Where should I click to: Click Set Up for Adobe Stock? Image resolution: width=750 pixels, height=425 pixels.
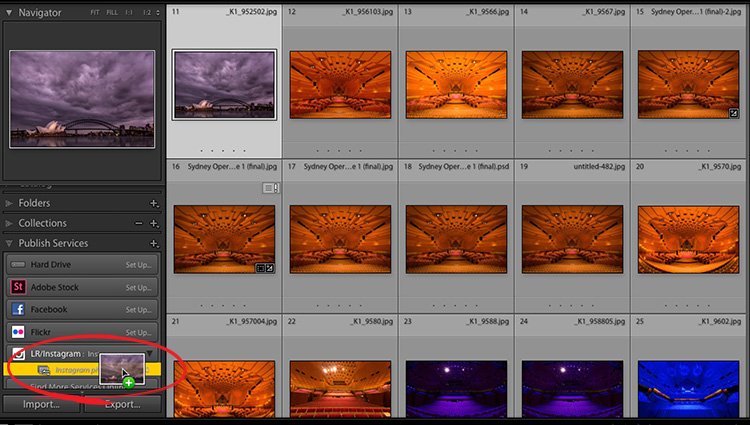pyautogui.click(x=138, y=287)
